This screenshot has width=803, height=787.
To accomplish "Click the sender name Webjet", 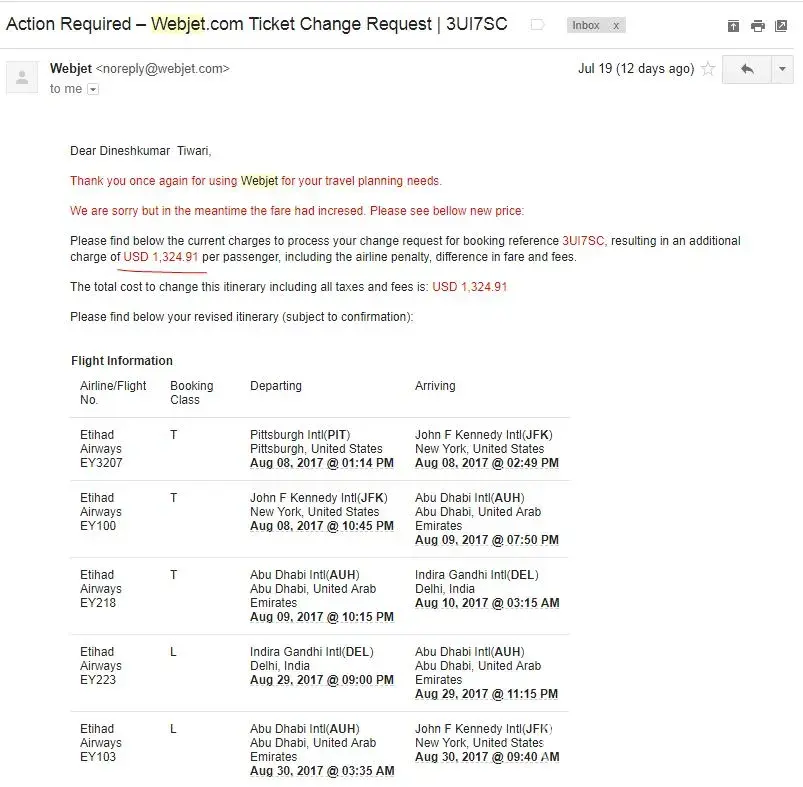I will click(71, 68).
